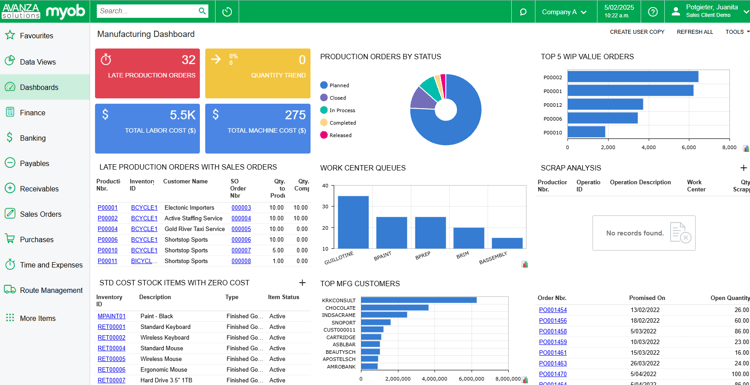This screenshot has height=385, width=750.
Task: Select Banking in the sidebar menu
Action: (33, 138)
